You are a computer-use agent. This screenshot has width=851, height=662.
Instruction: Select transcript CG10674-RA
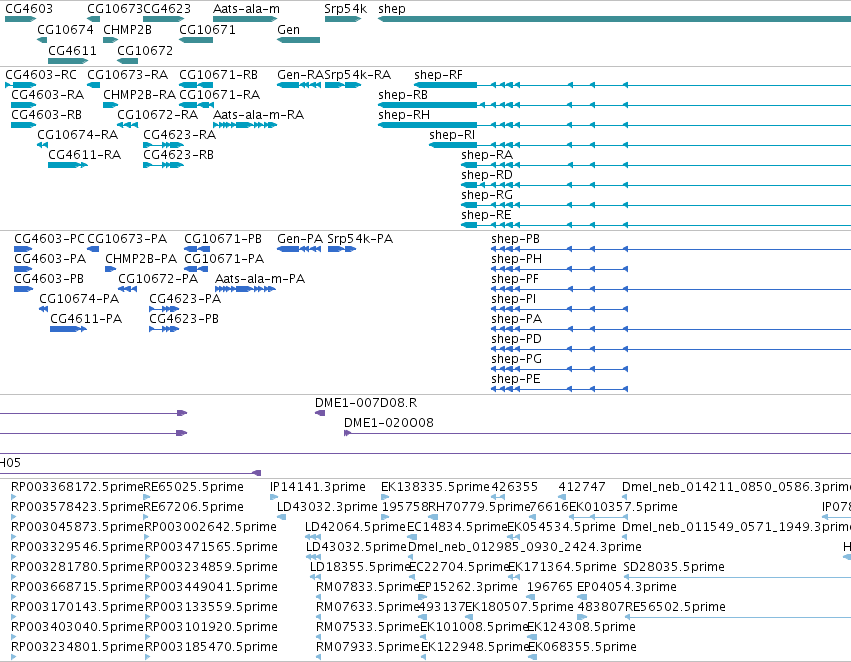point(77,135)
